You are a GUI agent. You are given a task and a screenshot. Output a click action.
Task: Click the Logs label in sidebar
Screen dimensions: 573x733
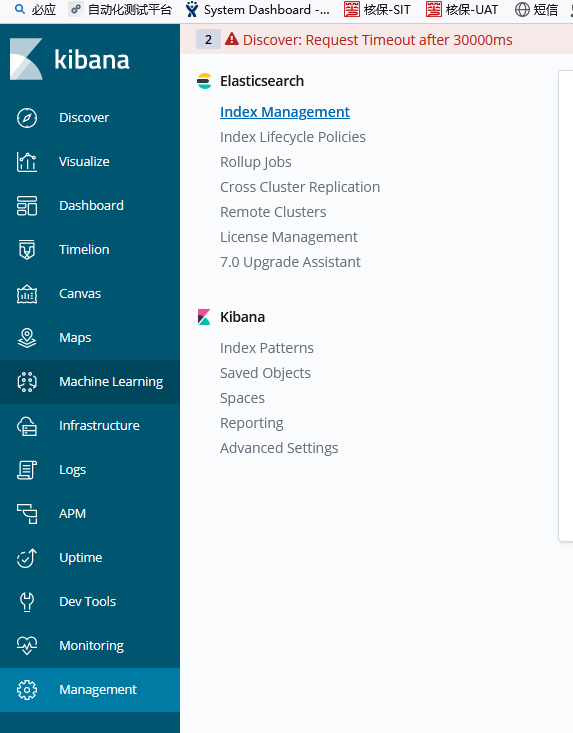point(72,470)
